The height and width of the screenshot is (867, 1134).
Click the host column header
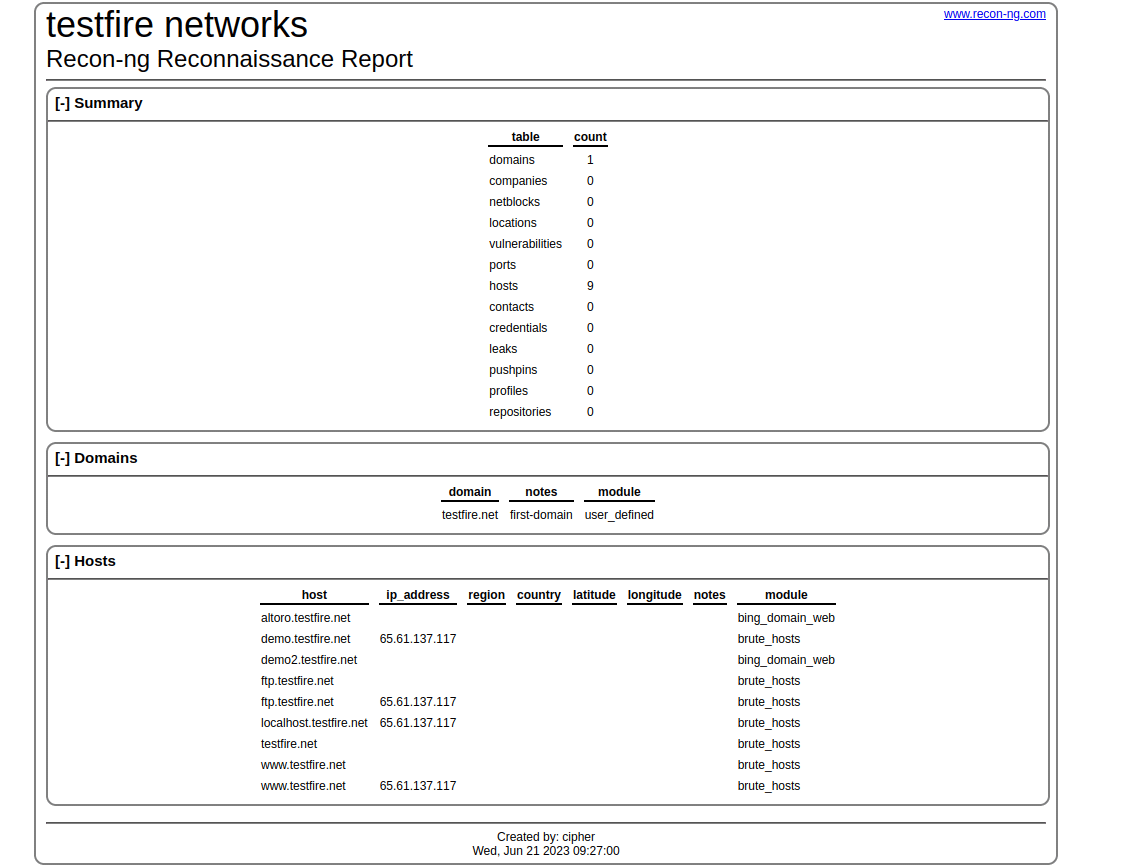click(x=314, y=595)
